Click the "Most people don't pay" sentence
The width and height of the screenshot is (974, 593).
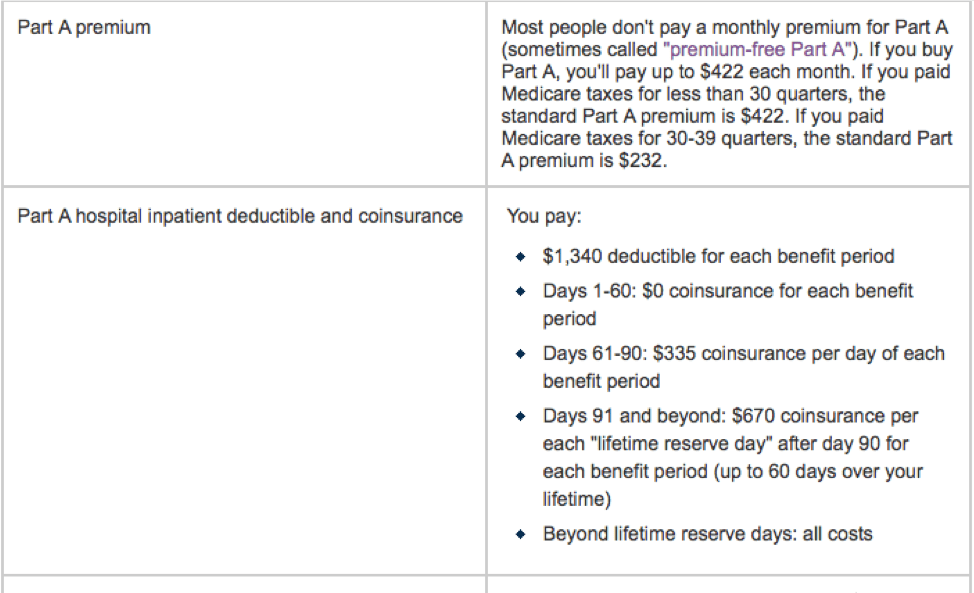pyautogui.click(x=725, y=28)
